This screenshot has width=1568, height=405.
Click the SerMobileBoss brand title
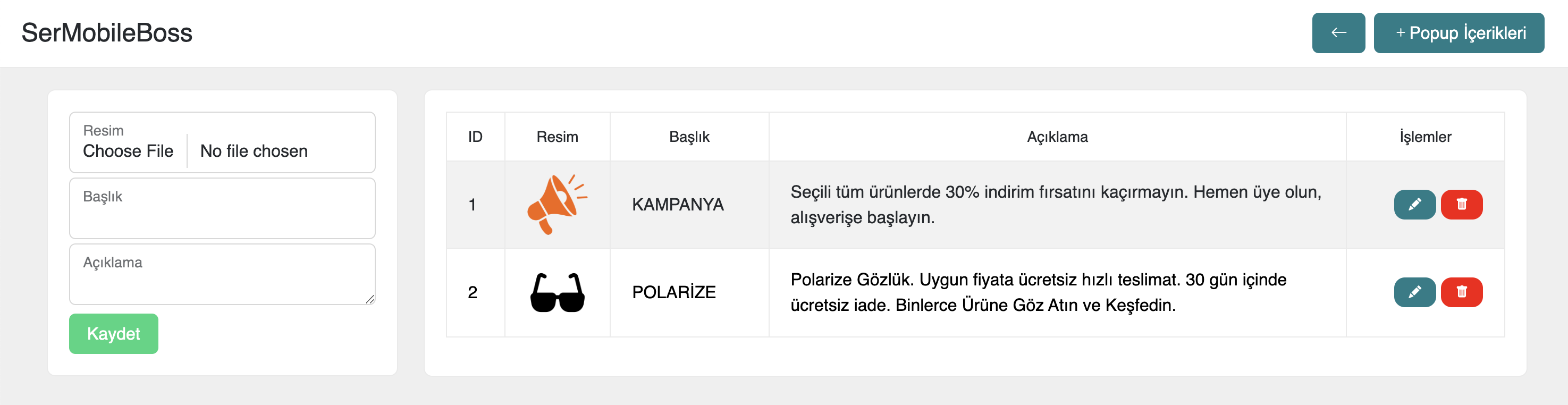click(107, 33)
